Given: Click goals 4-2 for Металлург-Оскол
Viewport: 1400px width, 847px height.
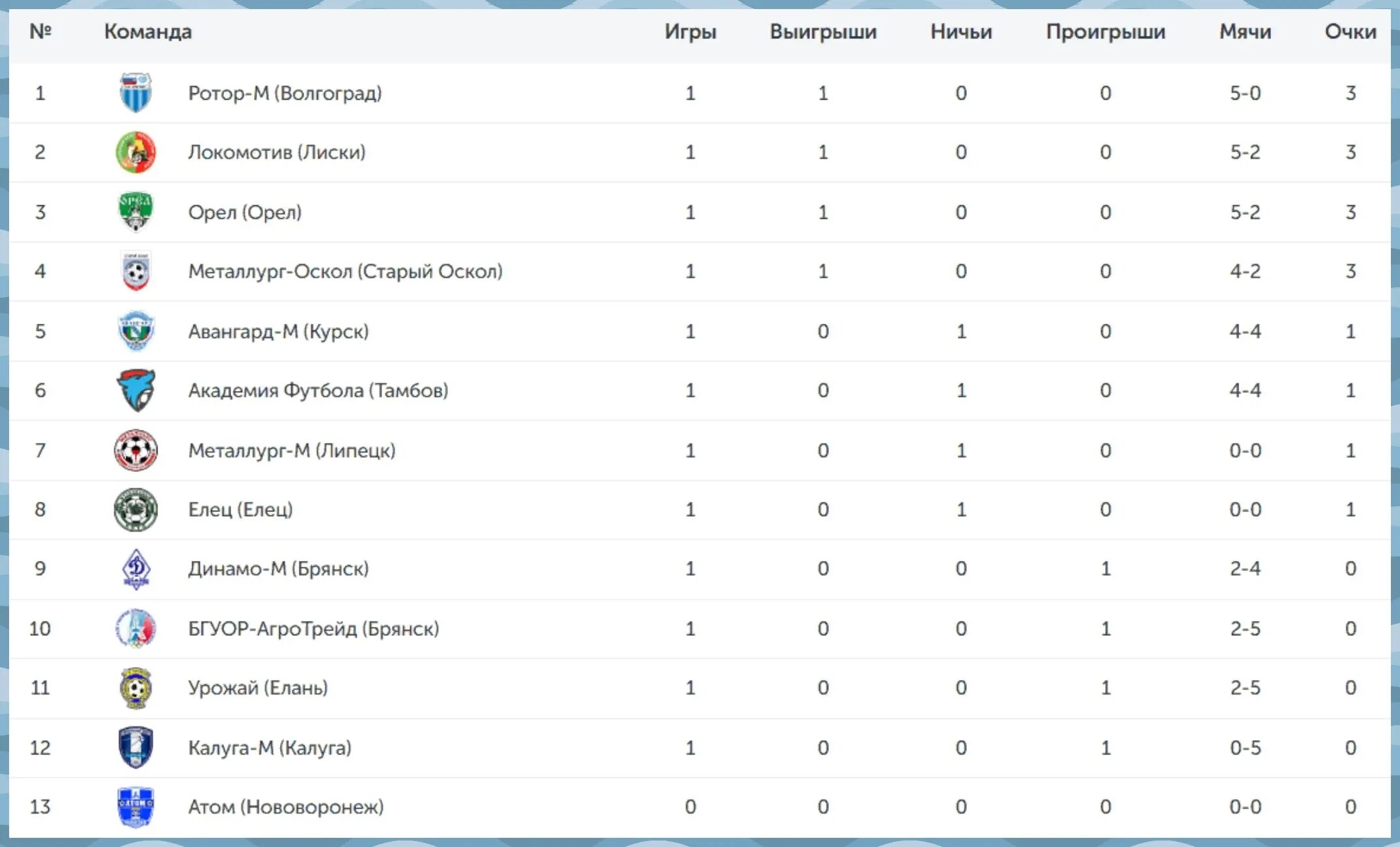Looking at the screenshot, I should 1245,271.
